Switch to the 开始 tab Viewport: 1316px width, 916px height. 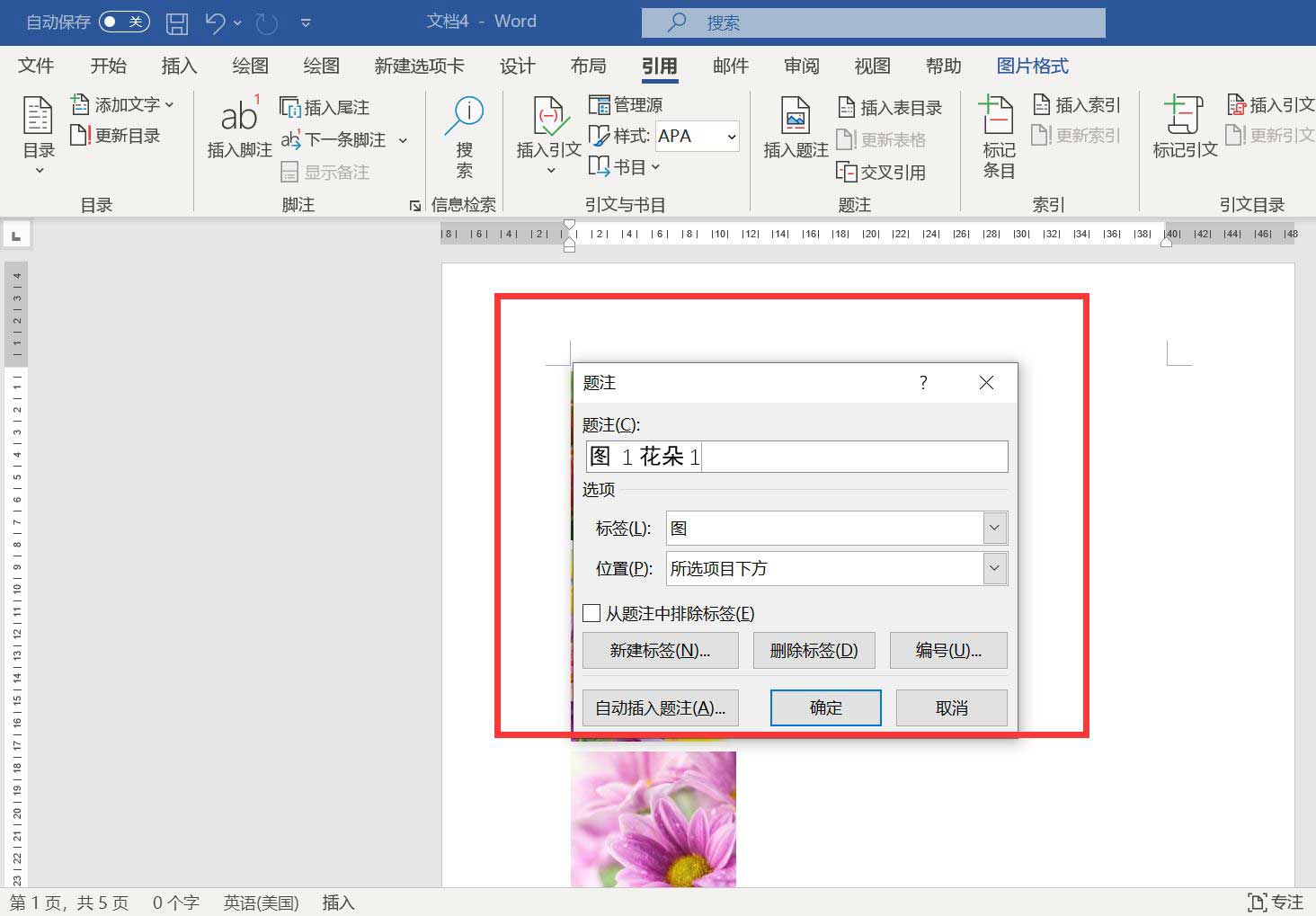pos(108,66)
